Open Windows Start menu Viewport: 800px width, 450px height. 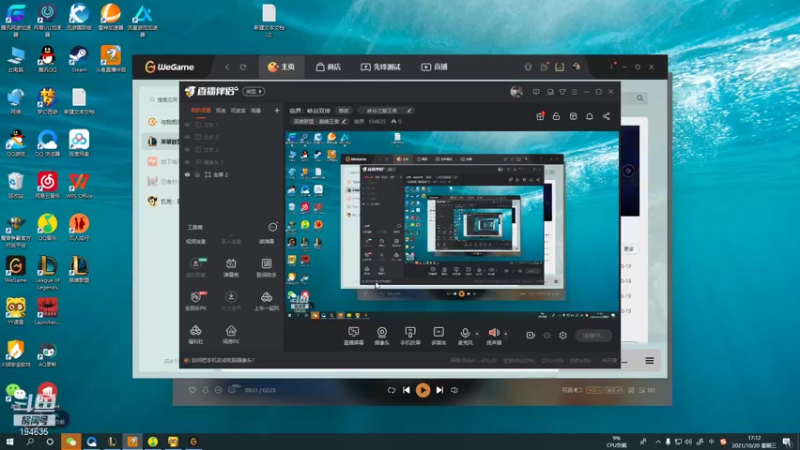(9, 442)
